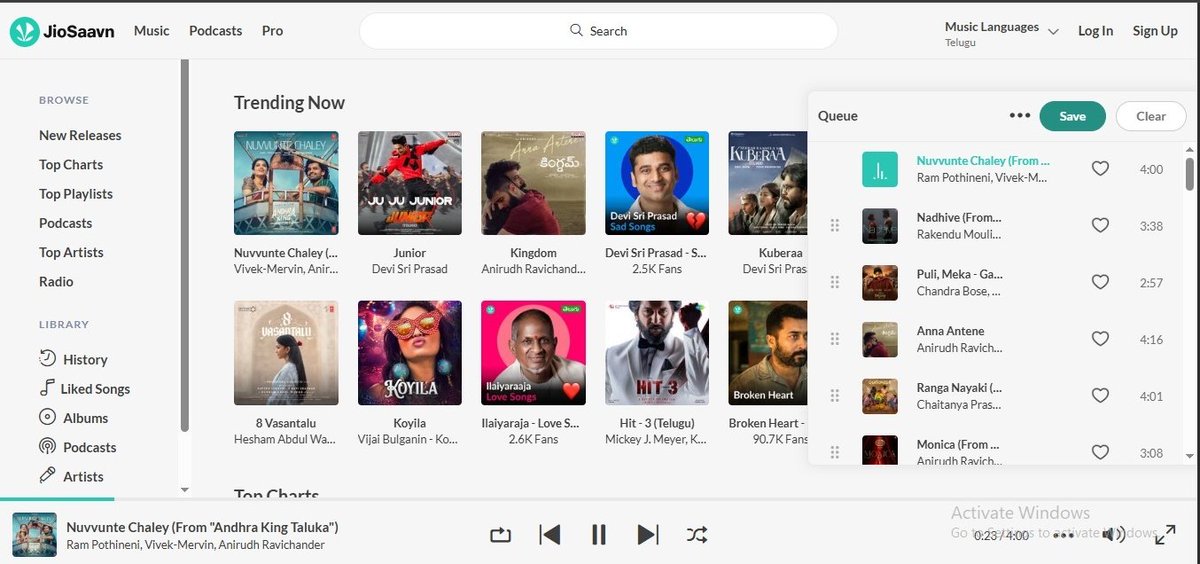Click Nuvvunte Chaley title in player bar
1200x564 pixels.
point(202,527)
